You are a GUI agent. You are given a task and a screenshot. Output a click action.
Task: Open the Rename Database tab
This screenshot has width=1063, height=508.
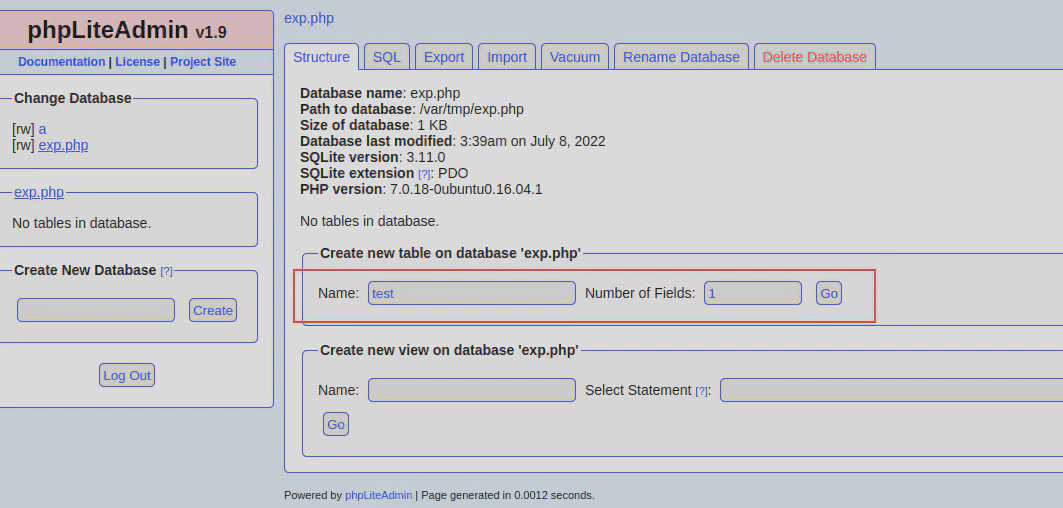[x=681, y=57]
